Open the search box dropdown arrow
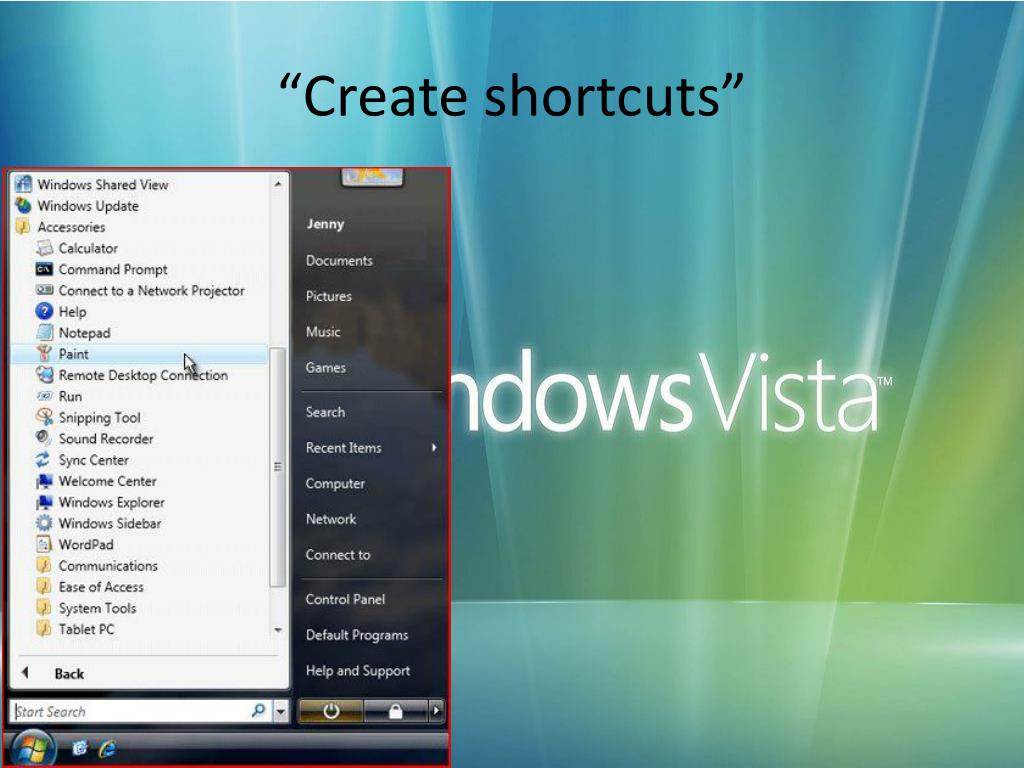 tap(281, 711)
